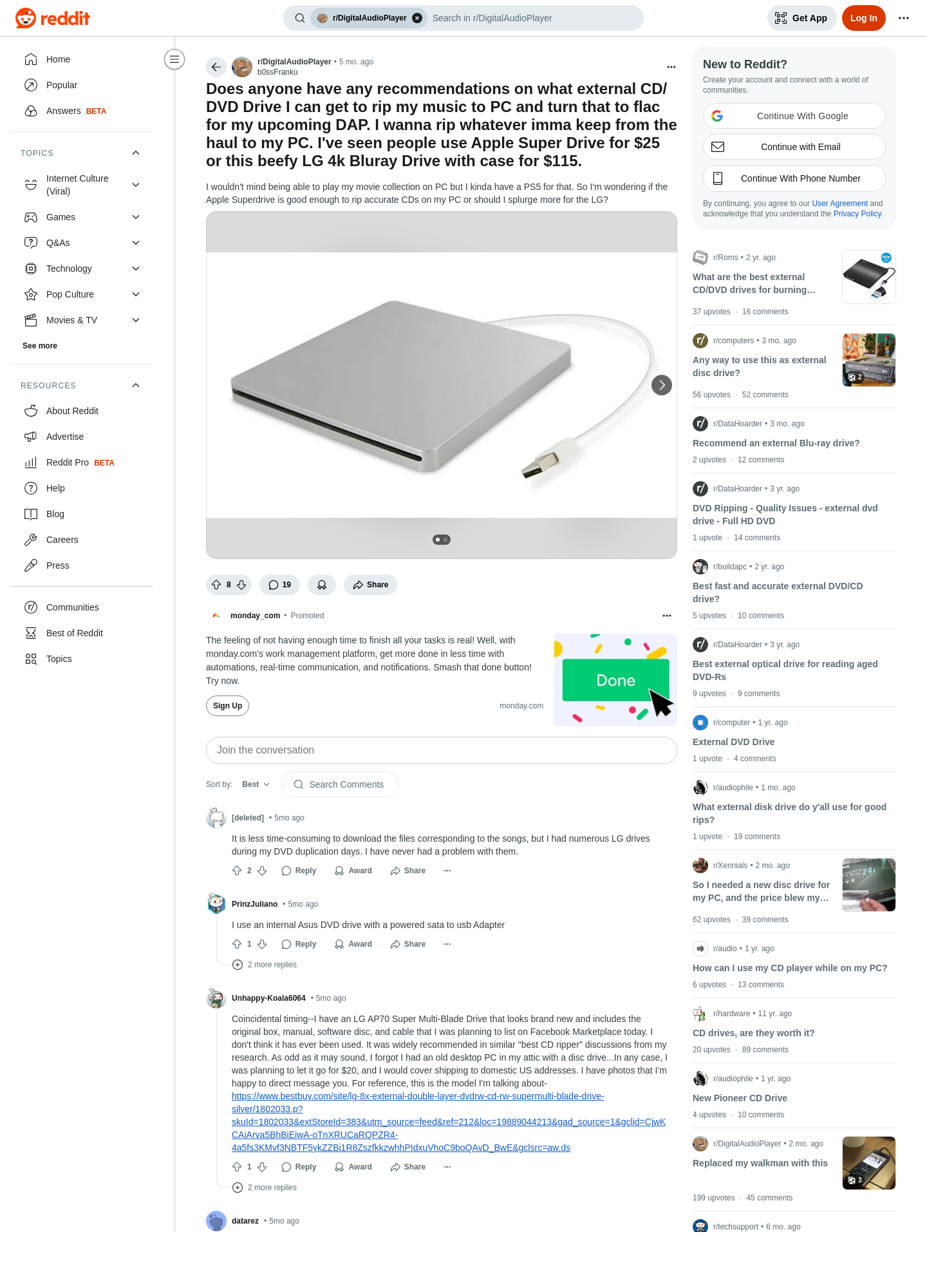
Task: Collapse the Resources section
Action: (136, 385)
